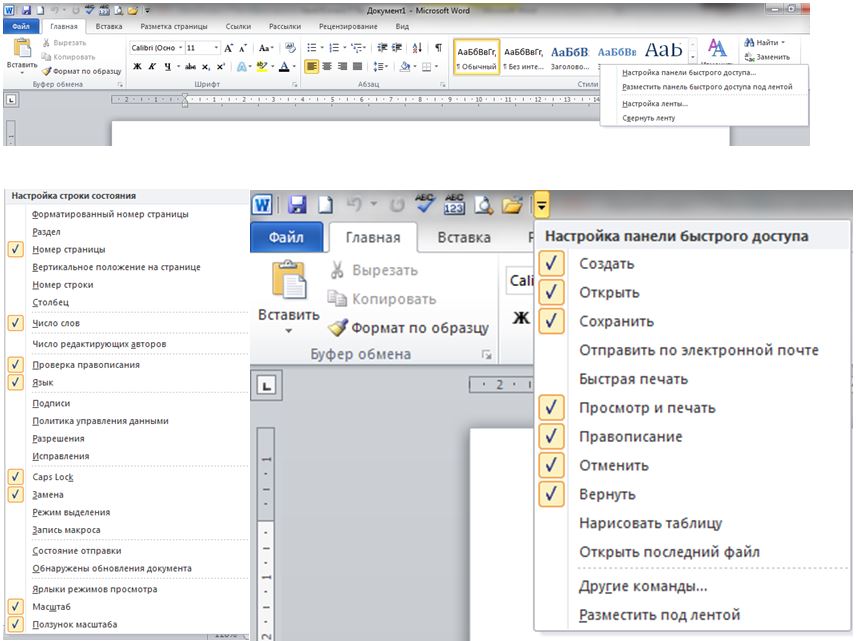The image size is (857, 641).
Task: Uncheck Число слов in the status bar menu
Action: (x=56, y=323)
